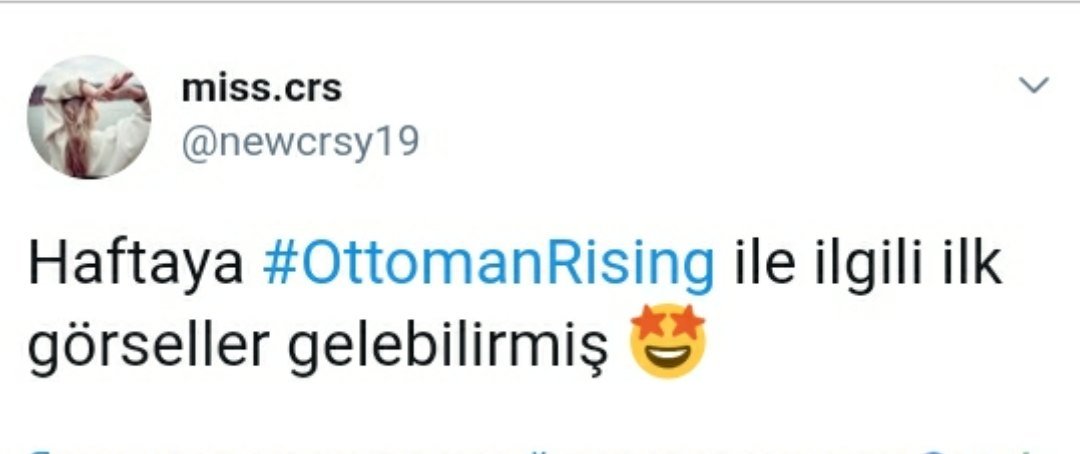This screenshot has width=1080, height=454.
Task: Open the miss.crs display name profile
Action: coord(262,89)
